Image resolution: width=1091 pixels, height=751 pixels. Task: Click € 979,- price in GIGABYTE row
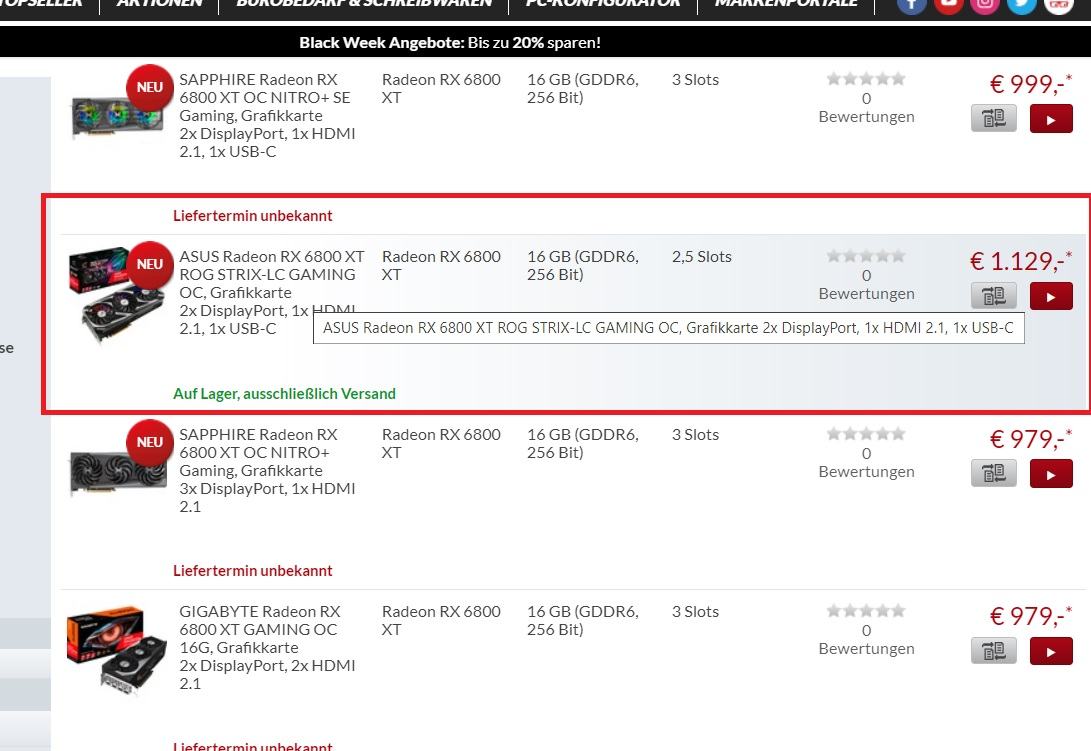point(1030,616)
